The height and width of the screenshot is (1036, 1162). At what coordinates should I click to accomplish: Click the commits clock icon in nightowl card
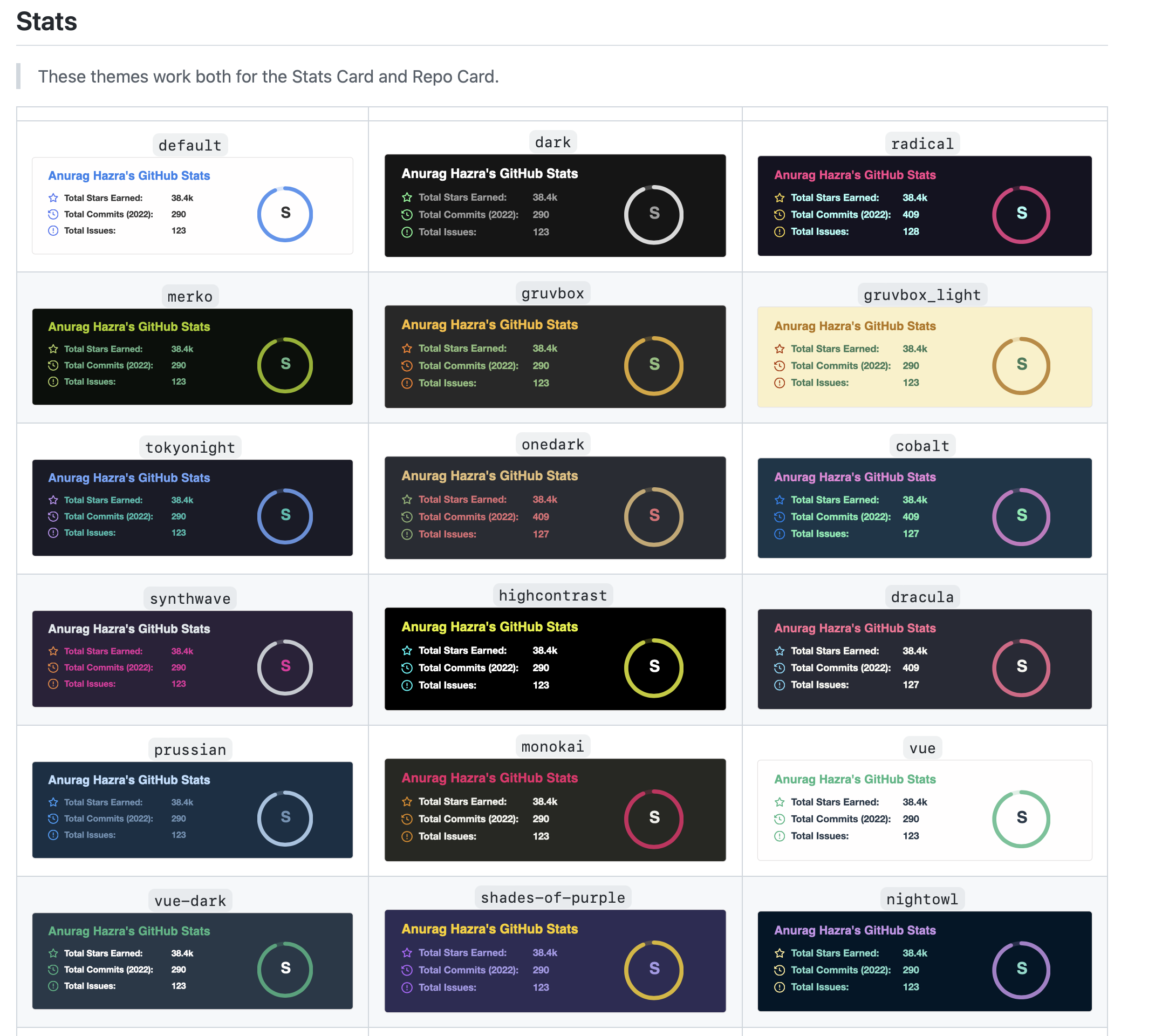780,970
